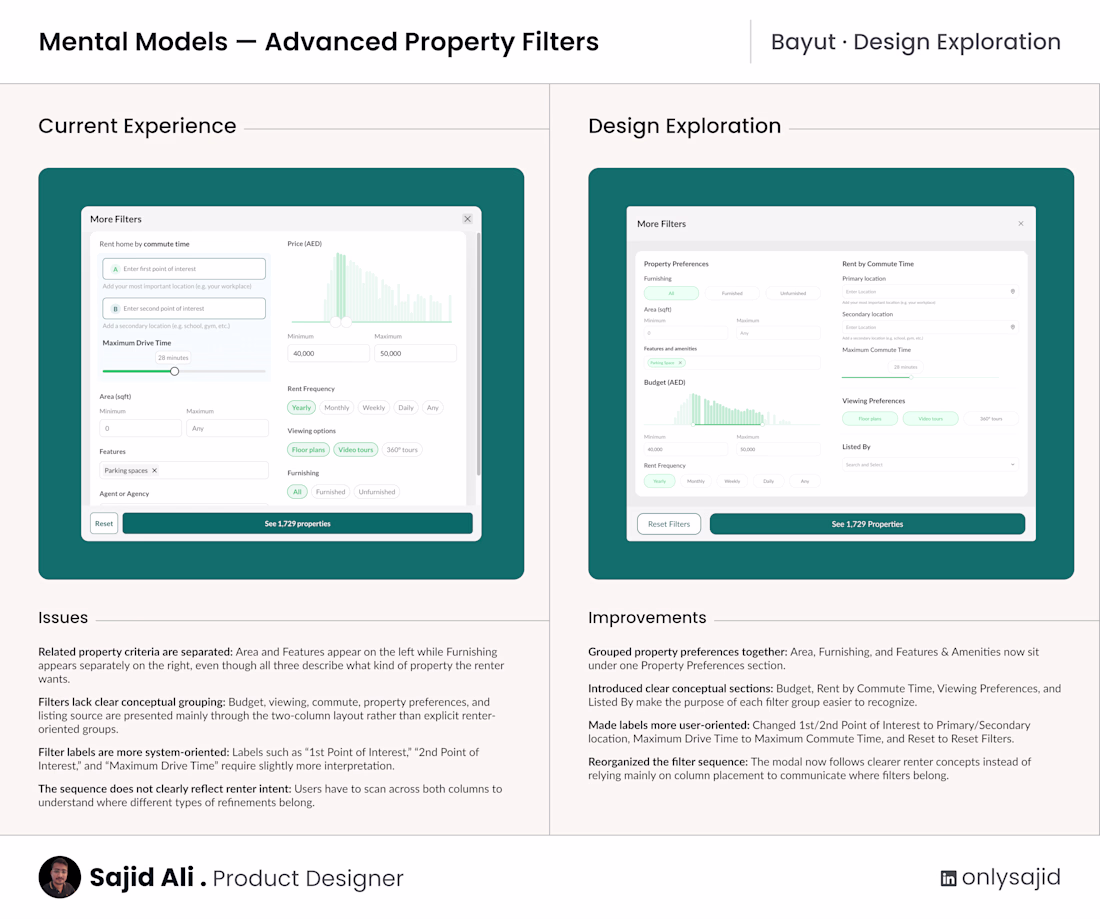1100x919 pixels.
Task: Click See 1,729 Properties in Design Exploration
Action: pos(867,524)
